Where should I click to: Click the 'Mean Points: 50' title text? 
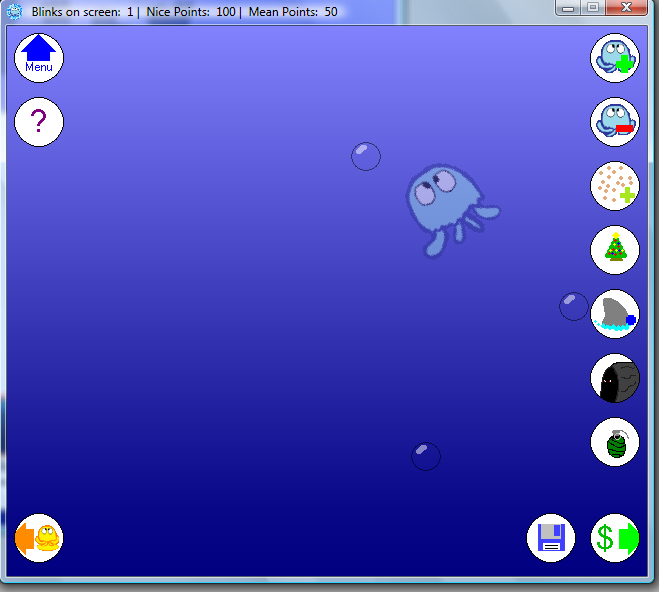click(x=293, y=12)
